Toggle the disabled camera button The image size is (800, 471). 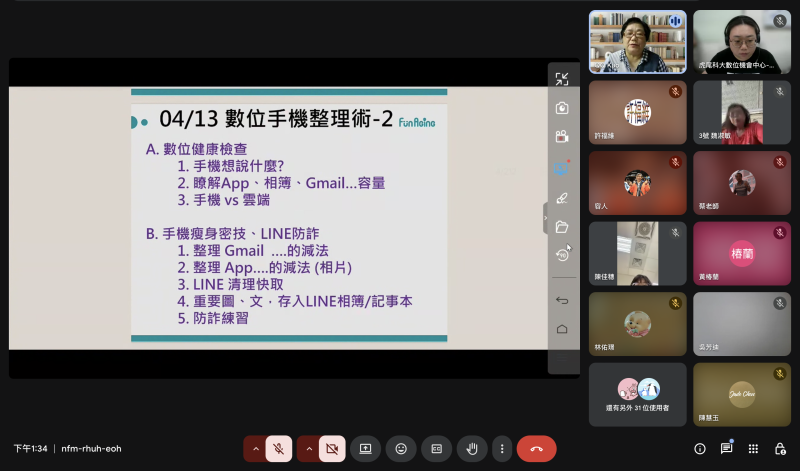pos(332,449)
